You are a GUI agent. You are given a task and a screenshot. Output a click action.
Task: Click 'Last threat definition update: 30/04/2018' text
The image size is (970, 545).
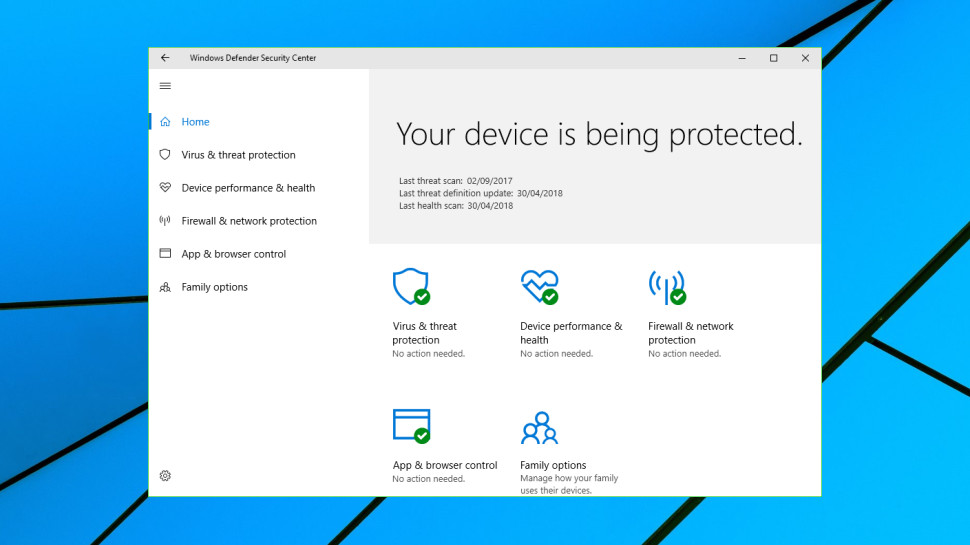point(481,193)
